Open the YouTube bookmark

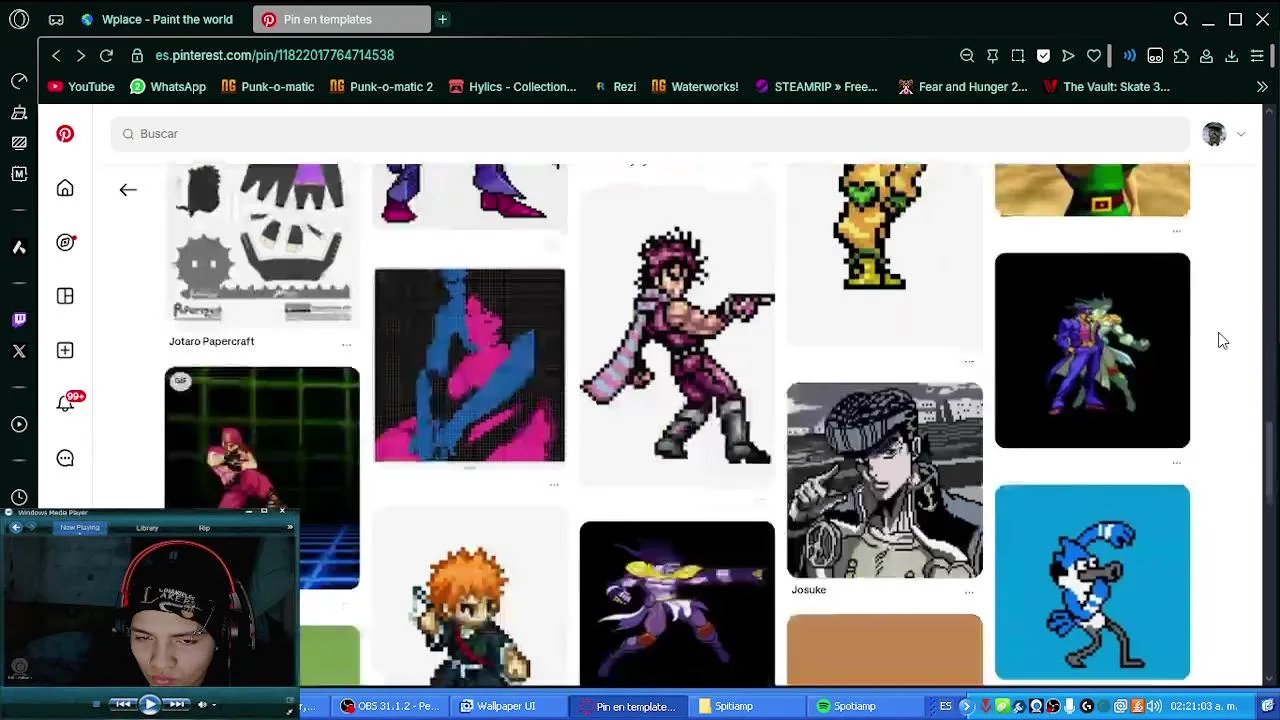coord(81,87)
